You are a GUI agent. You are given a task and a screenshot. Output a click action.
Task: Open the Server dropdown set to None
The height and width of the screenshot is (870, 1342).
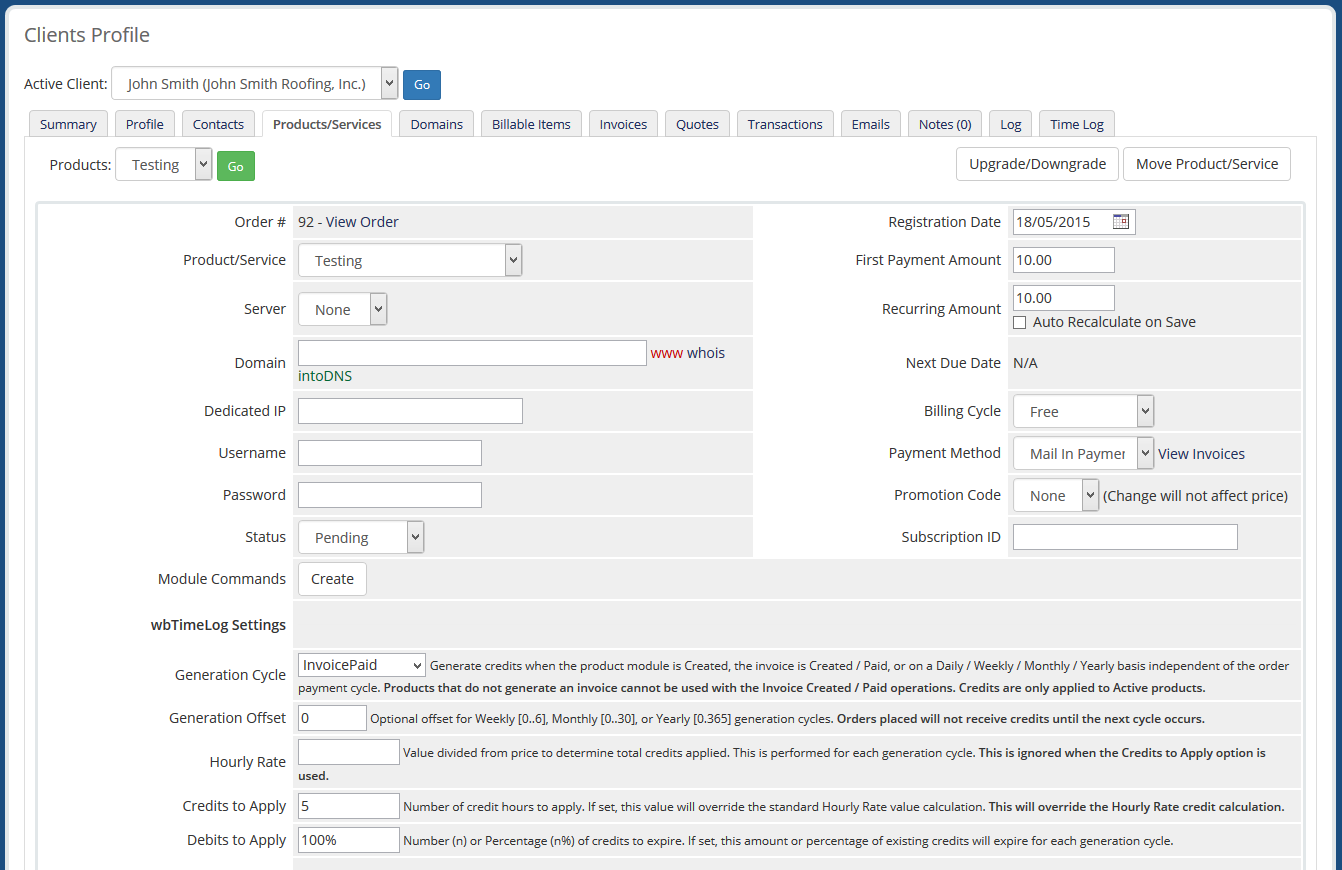(342, 309)
